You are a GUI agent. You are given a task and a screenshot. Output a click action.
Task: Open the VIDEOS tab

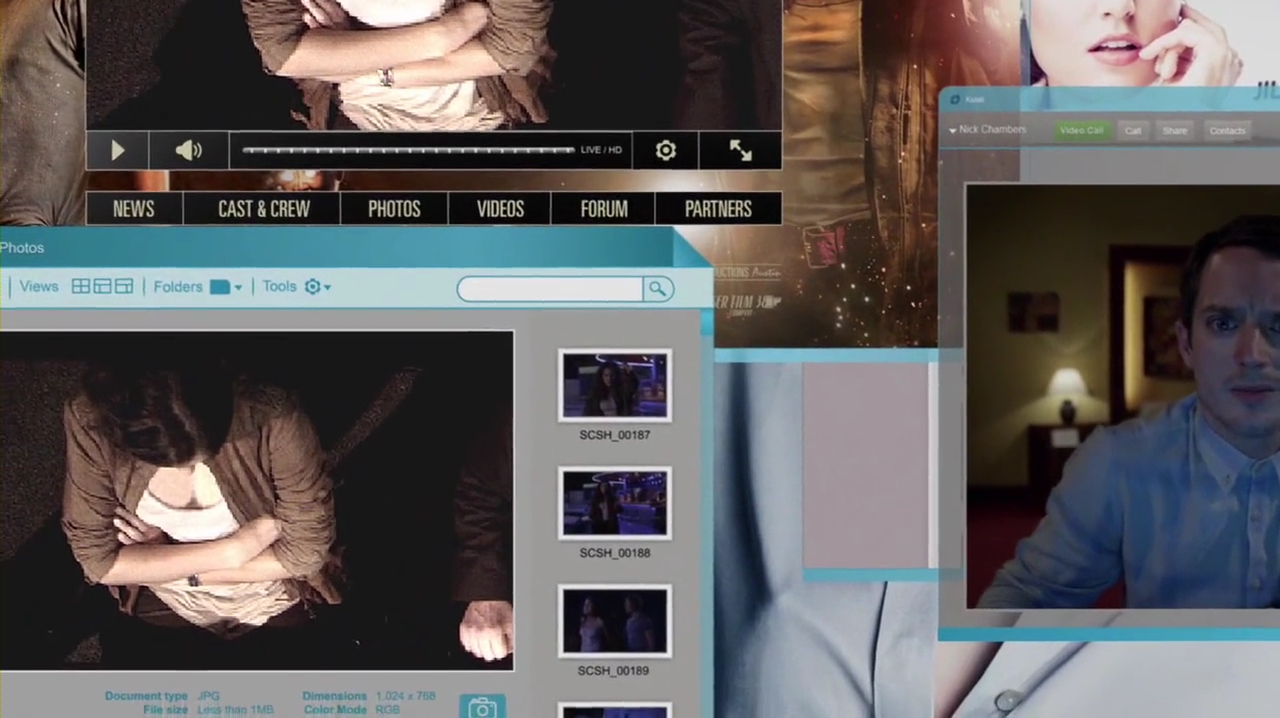(x=500, y=209)
